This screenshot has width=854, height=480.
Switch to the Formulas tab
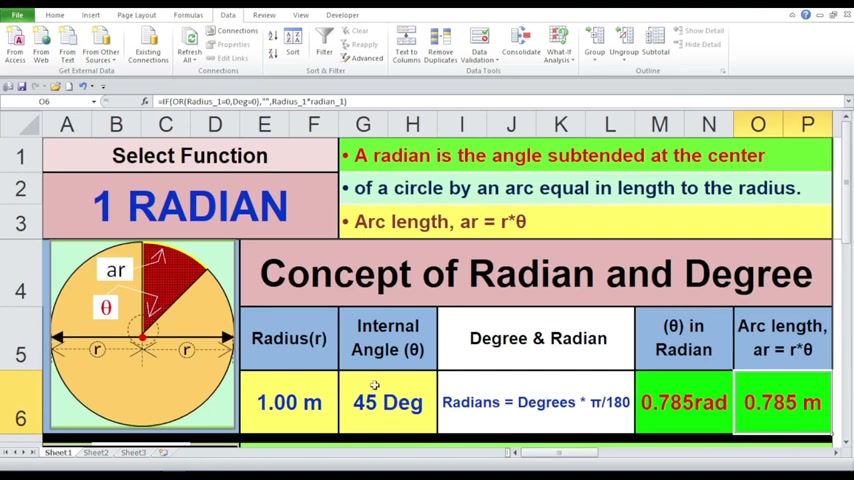point(188,15)
